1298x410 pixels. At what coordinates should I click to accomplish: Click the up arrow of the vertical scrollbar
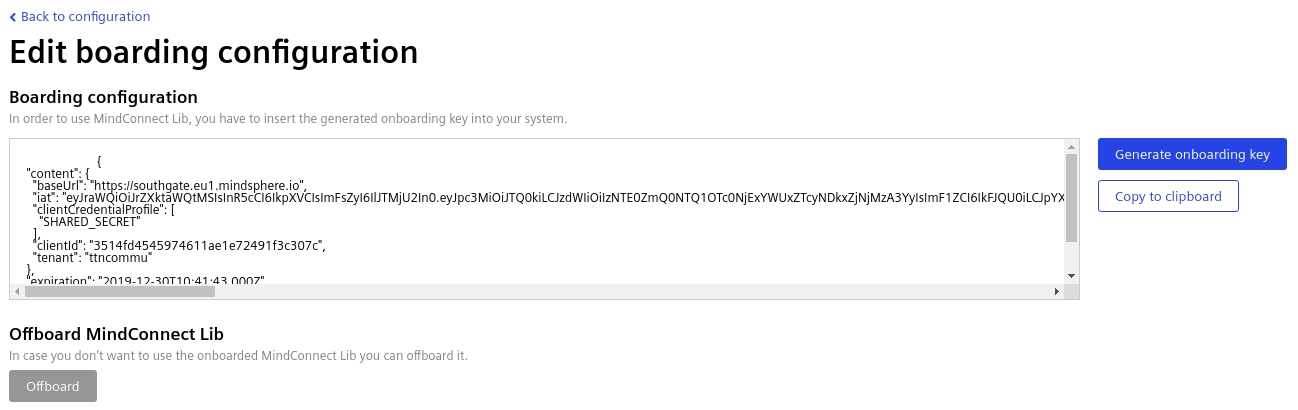pyautogui.click(x=1071, y=147)
